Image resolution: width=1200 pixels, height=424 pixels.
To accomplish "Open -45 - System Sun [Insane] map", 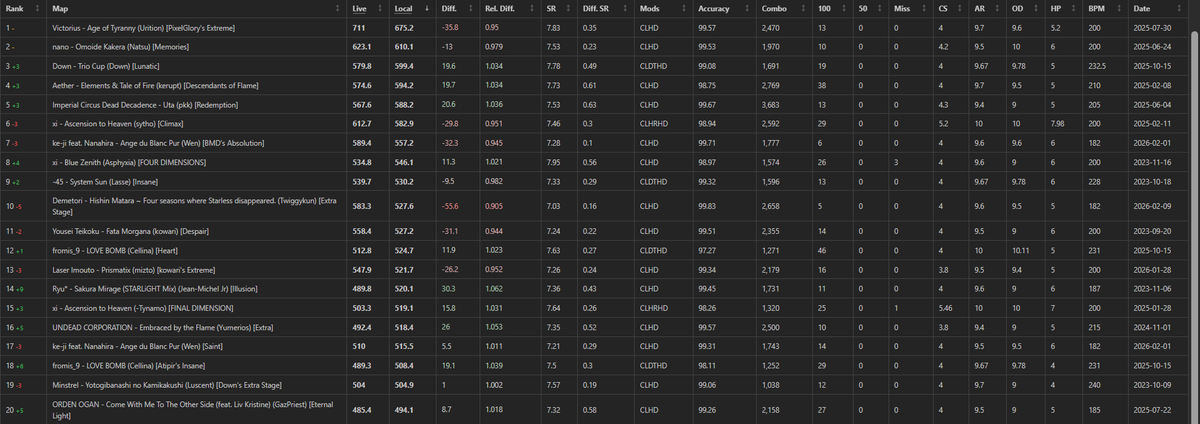I will point(105,180).
